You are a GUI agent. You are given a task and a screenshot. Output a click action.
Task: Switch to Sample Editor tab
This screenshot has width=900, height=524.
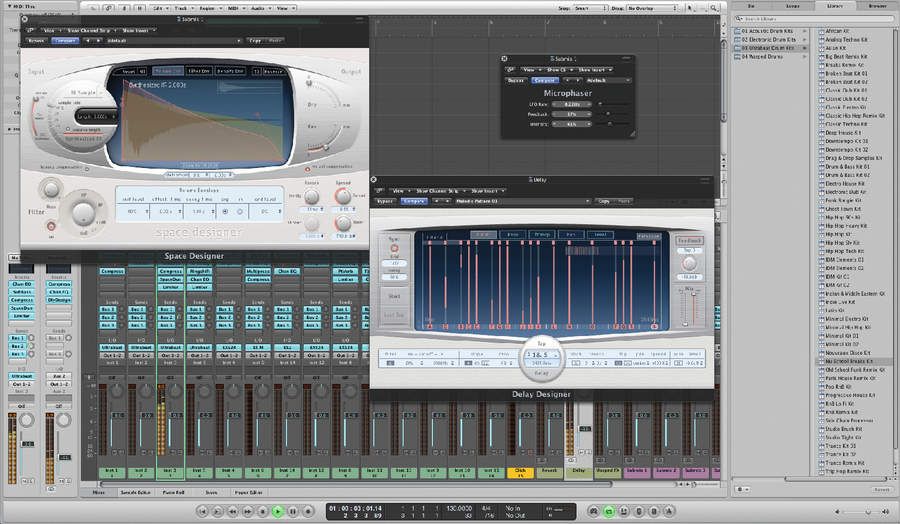(135, 492)
